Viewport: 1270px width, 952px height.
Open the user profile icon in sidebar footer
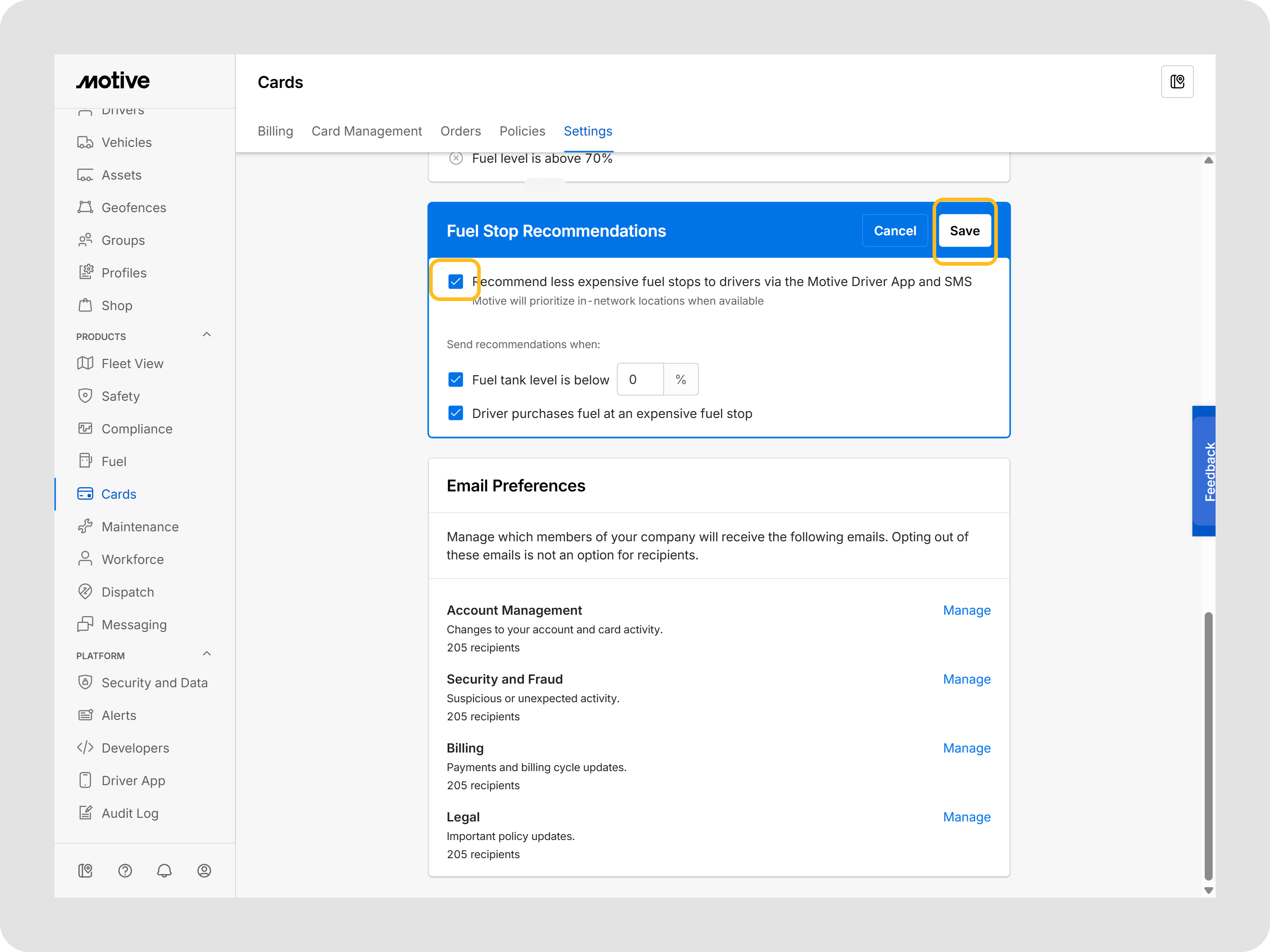pyautogui.click(x=204, y=870)
